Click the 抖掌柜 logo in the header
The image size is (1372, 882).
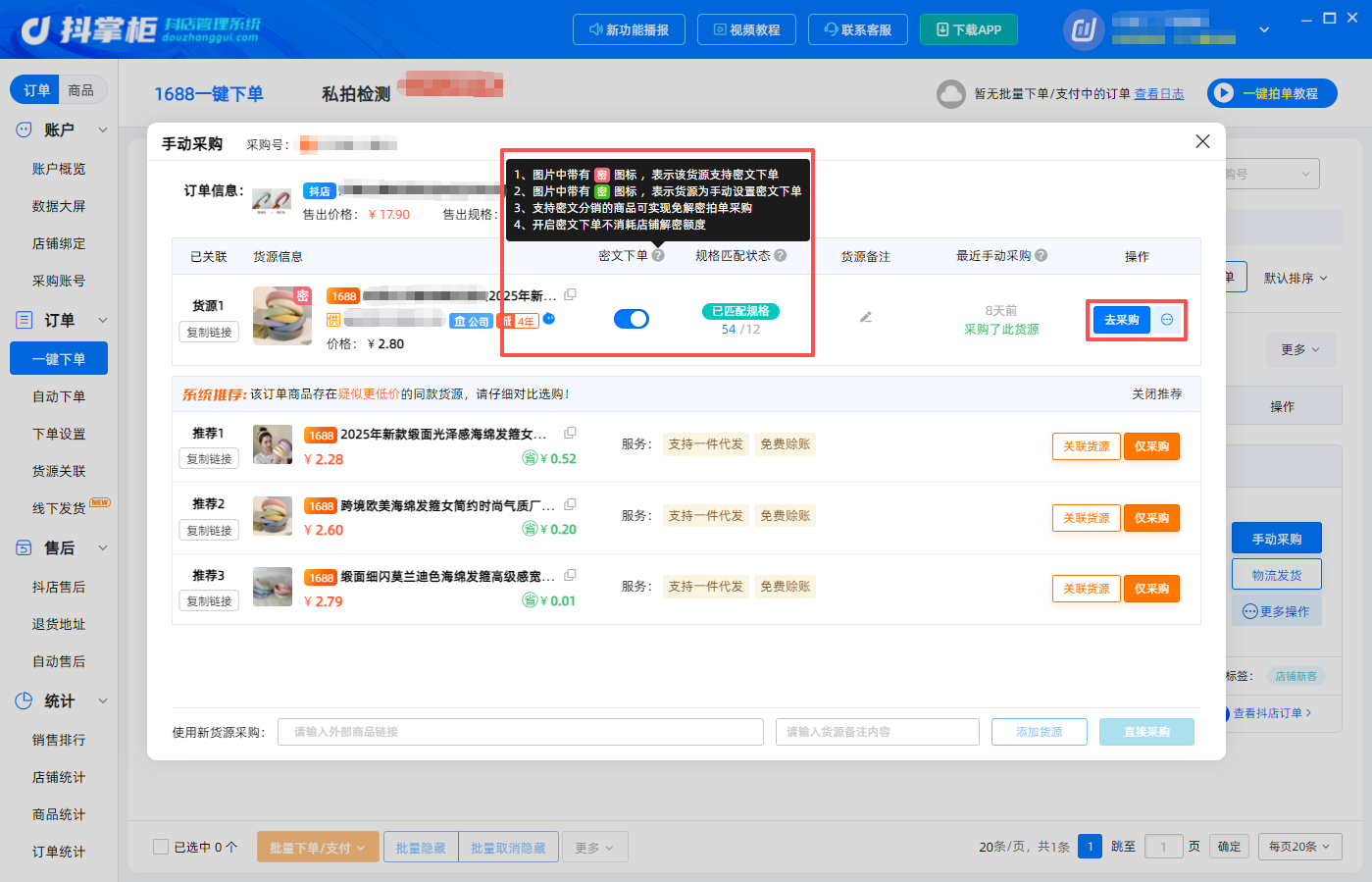(140, 29)
